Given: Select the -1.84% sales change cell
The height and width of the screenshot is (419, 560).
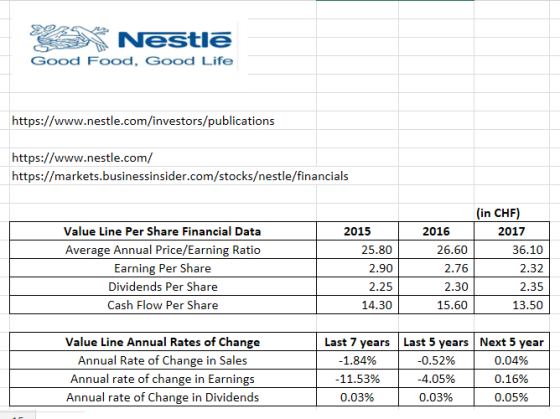Looking at the screenshot, I should pyautogui.click(x=357, y=360).
